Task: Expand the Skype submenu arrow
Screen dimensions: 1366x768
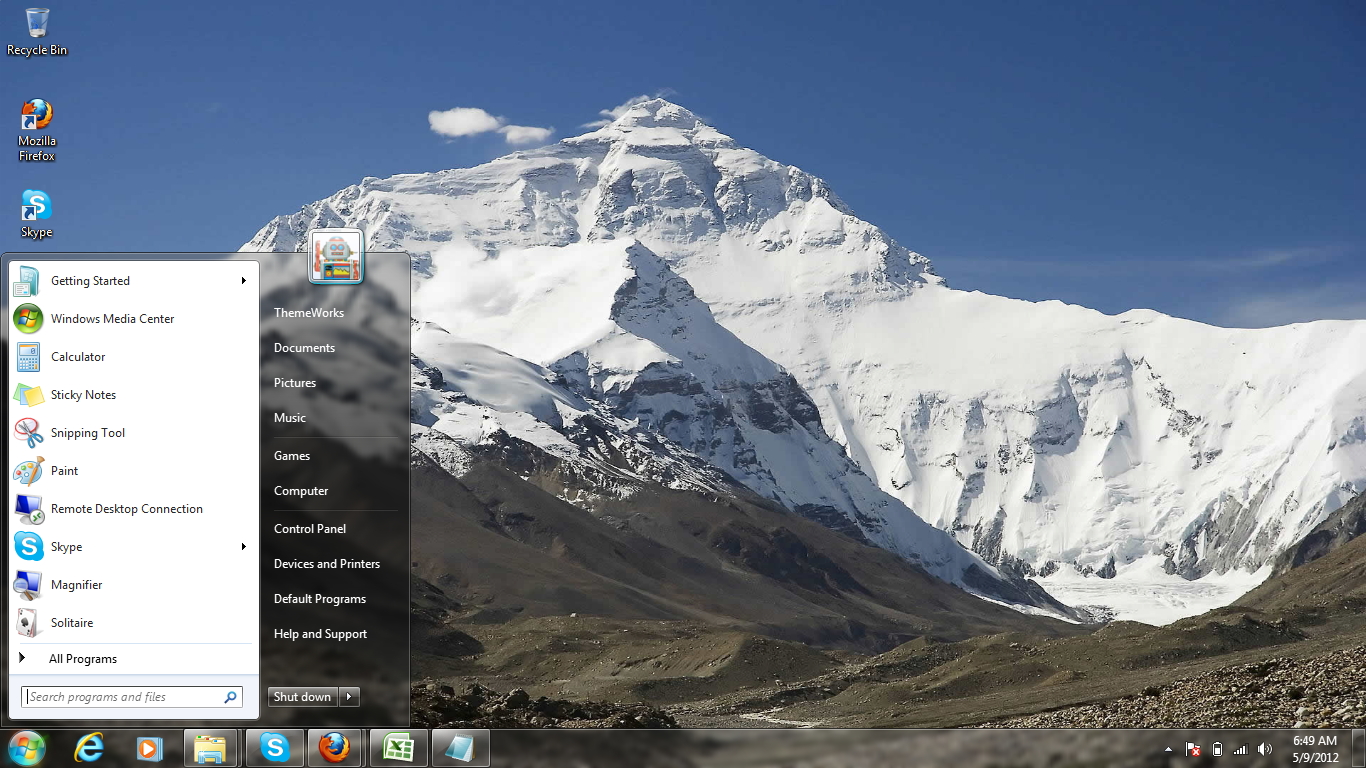Action: (243, 546)
